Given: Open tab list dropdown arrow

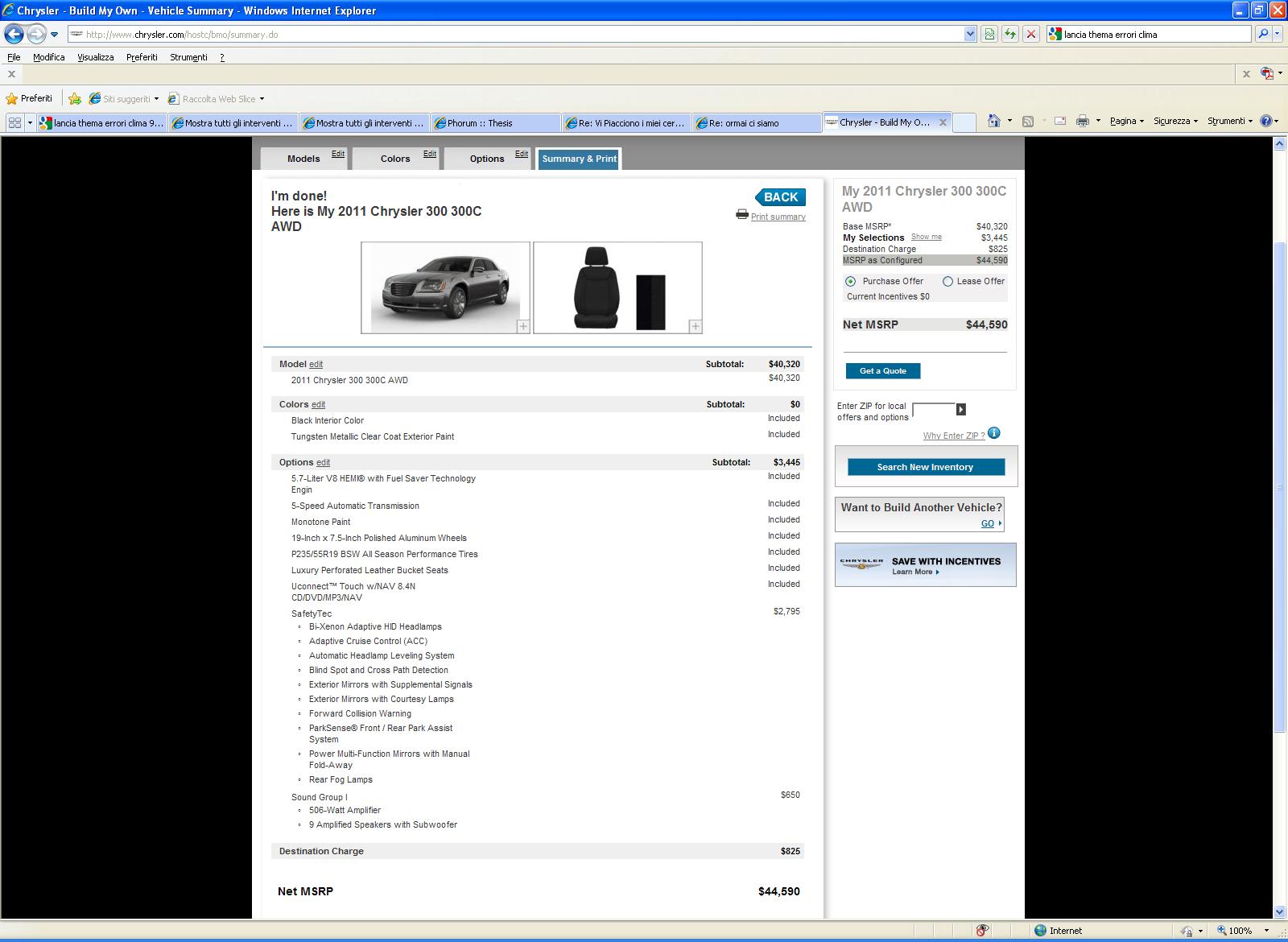Looking at the screenshot, I should point(31,122).
